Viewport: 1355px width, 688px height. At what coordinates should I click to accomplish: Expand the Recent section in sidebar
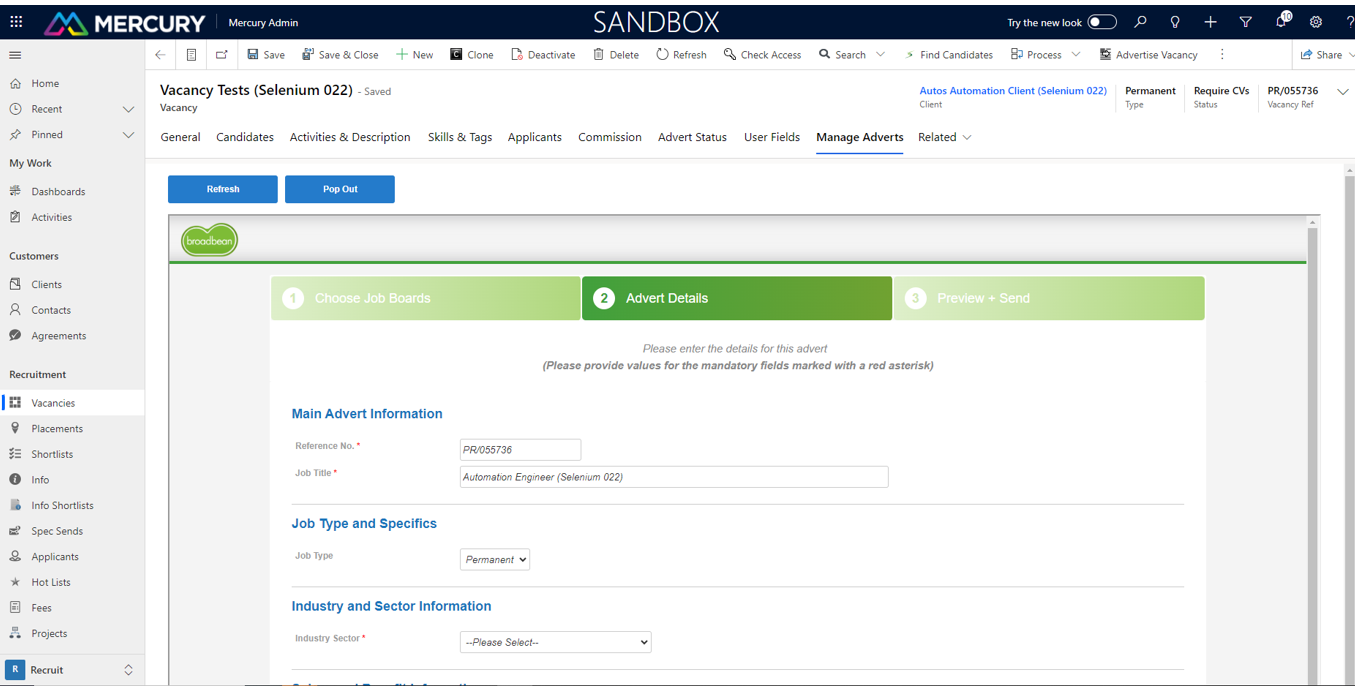(x=128, y=109)
